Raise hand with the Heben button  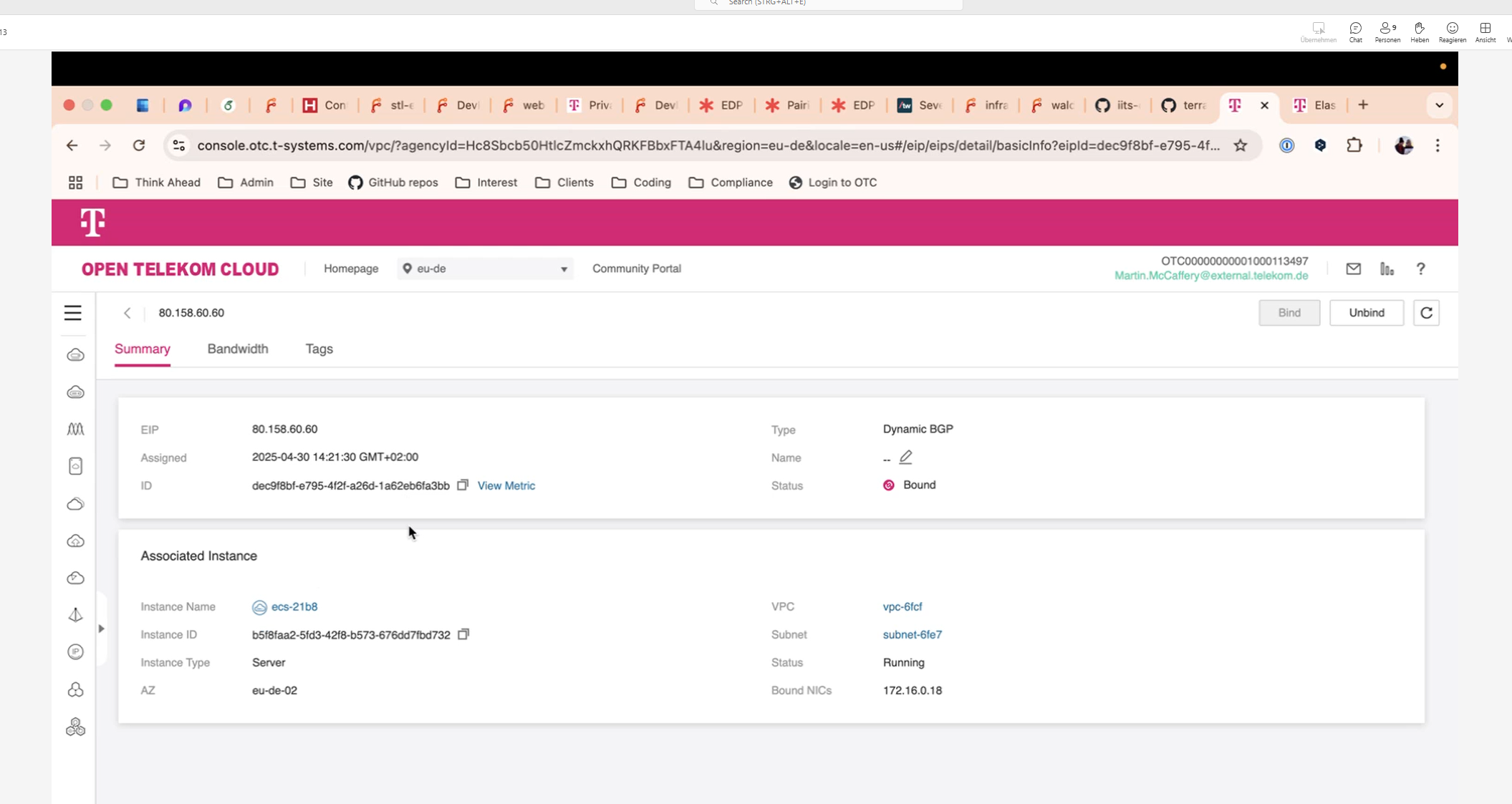tap(1419, 32)
